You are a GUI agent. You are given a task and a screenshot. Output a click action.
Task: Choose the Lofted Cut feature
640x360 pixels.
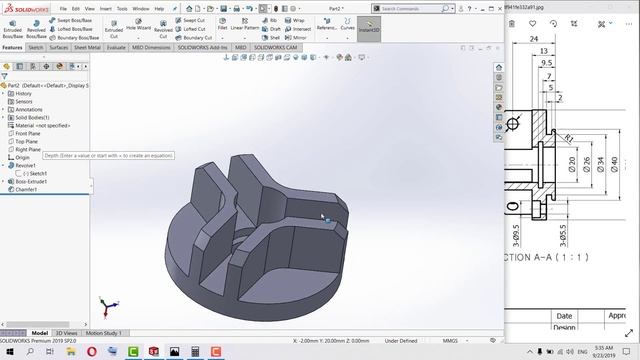click(x=190, y=29)
